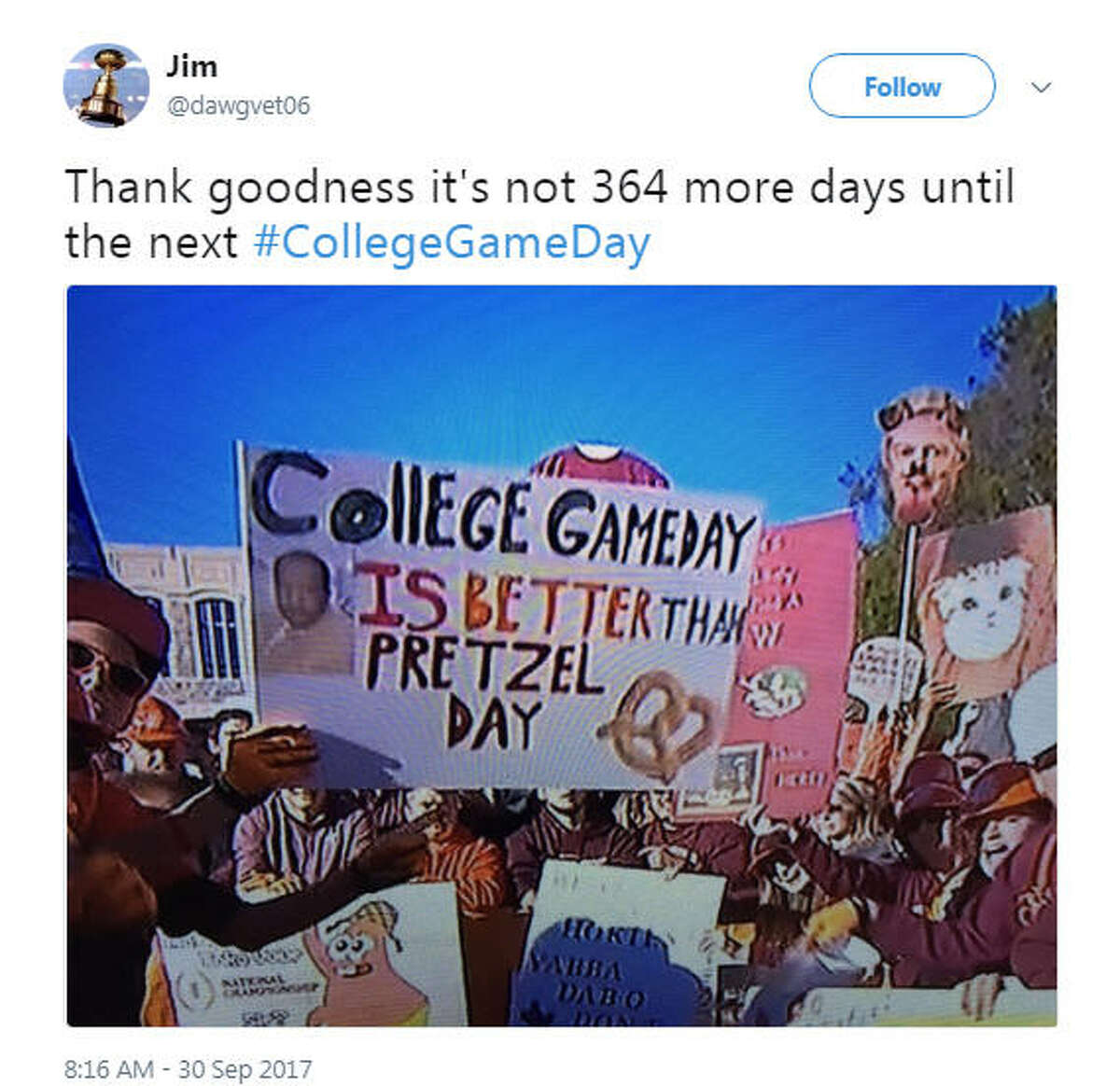Click the 'College Gameday' heading on the sign
This screenshot has height=1086, width=1120.
tap(504, 515)
